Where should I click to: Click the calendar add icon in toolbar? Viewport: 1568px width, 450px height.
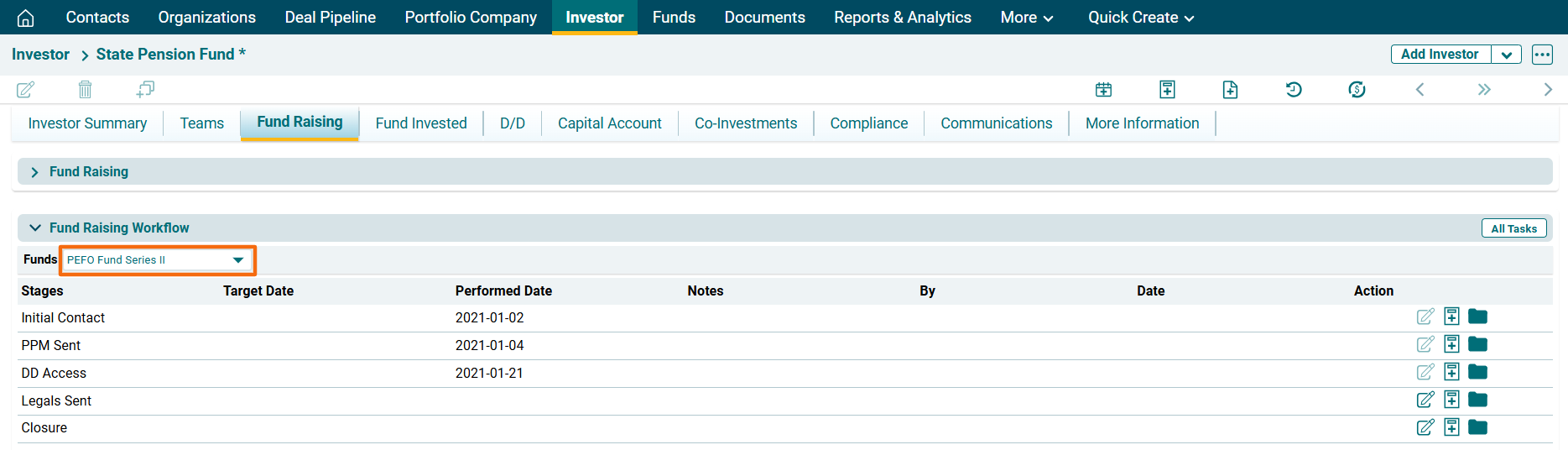pyautogui.click(x=1103, y=89)
